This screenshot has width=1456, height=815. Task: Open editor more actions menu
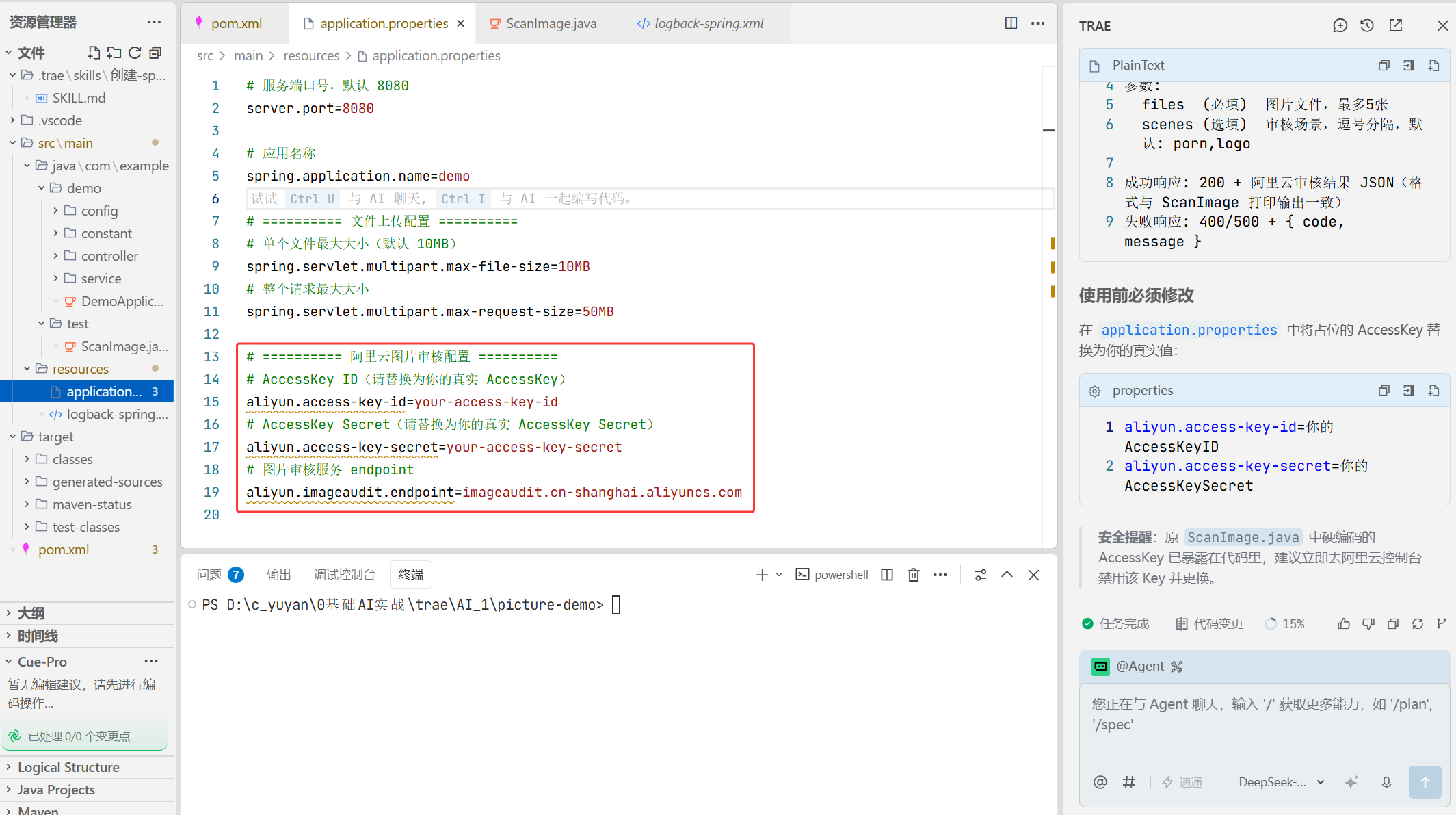tap(1037, 23)
